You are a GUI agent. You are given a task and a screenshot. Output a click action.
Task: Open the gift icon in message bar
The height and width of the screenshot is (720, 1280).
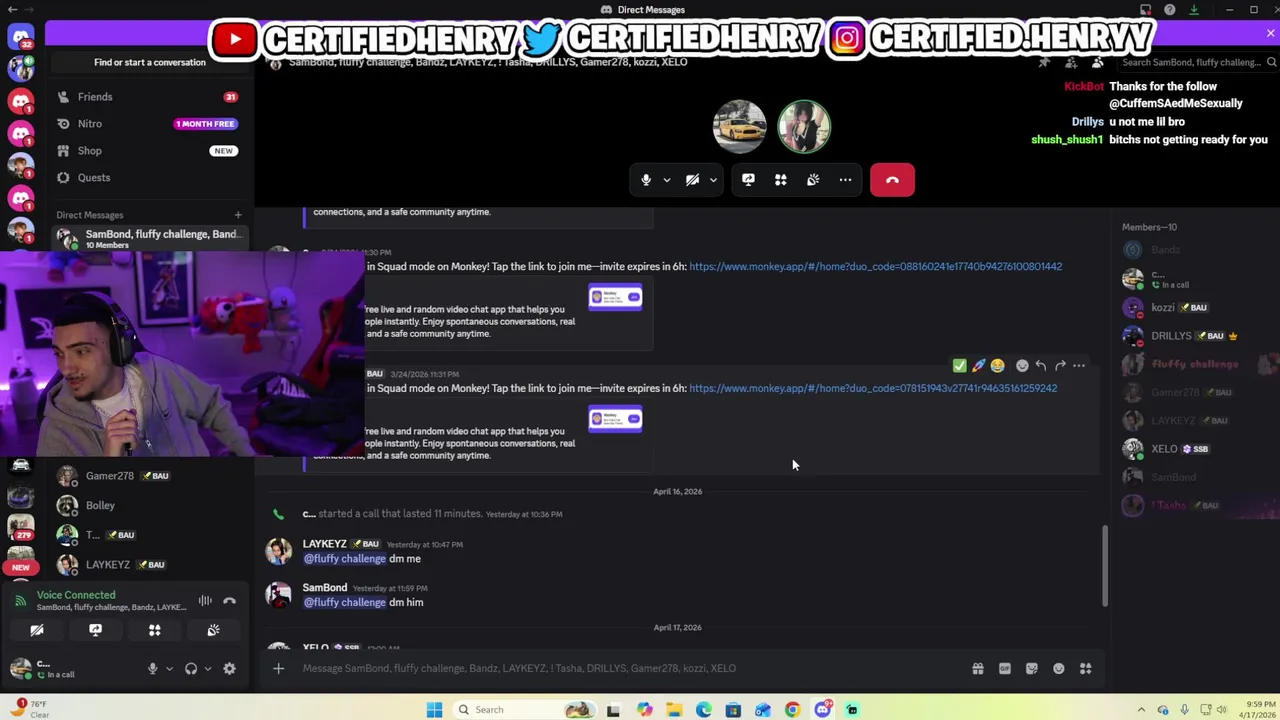pyautogui.click(x=978, y=669)
